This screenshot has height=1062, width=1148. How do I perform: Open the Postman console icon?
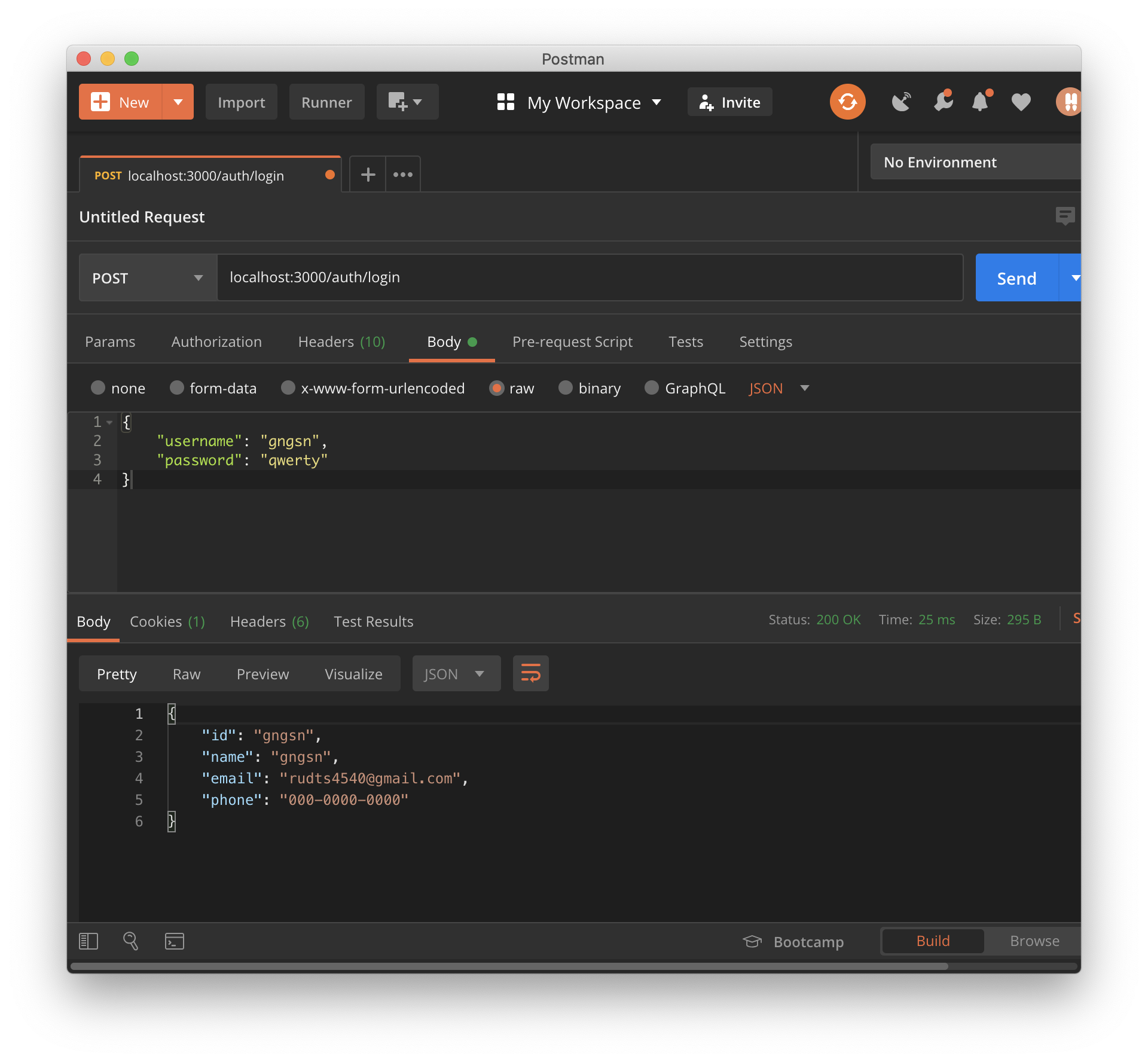[174, 941]
